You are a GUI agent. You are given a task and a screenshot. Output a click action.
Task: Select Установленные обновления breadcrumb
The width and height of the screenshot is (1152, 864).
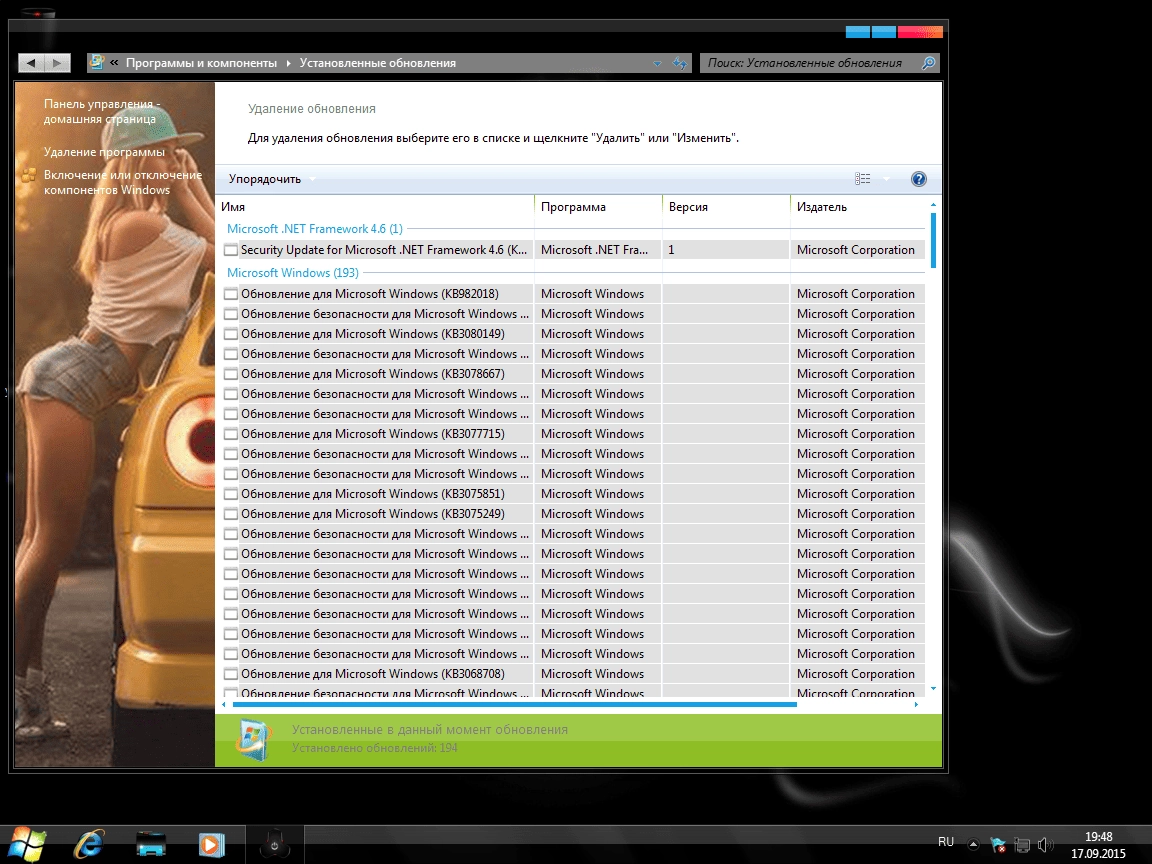378,63
